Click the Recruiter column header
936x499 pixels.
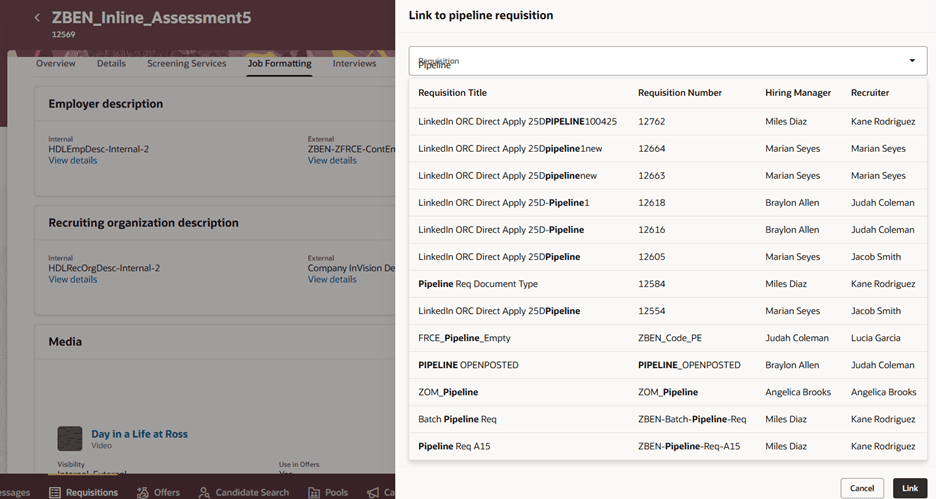pos(870,93)
